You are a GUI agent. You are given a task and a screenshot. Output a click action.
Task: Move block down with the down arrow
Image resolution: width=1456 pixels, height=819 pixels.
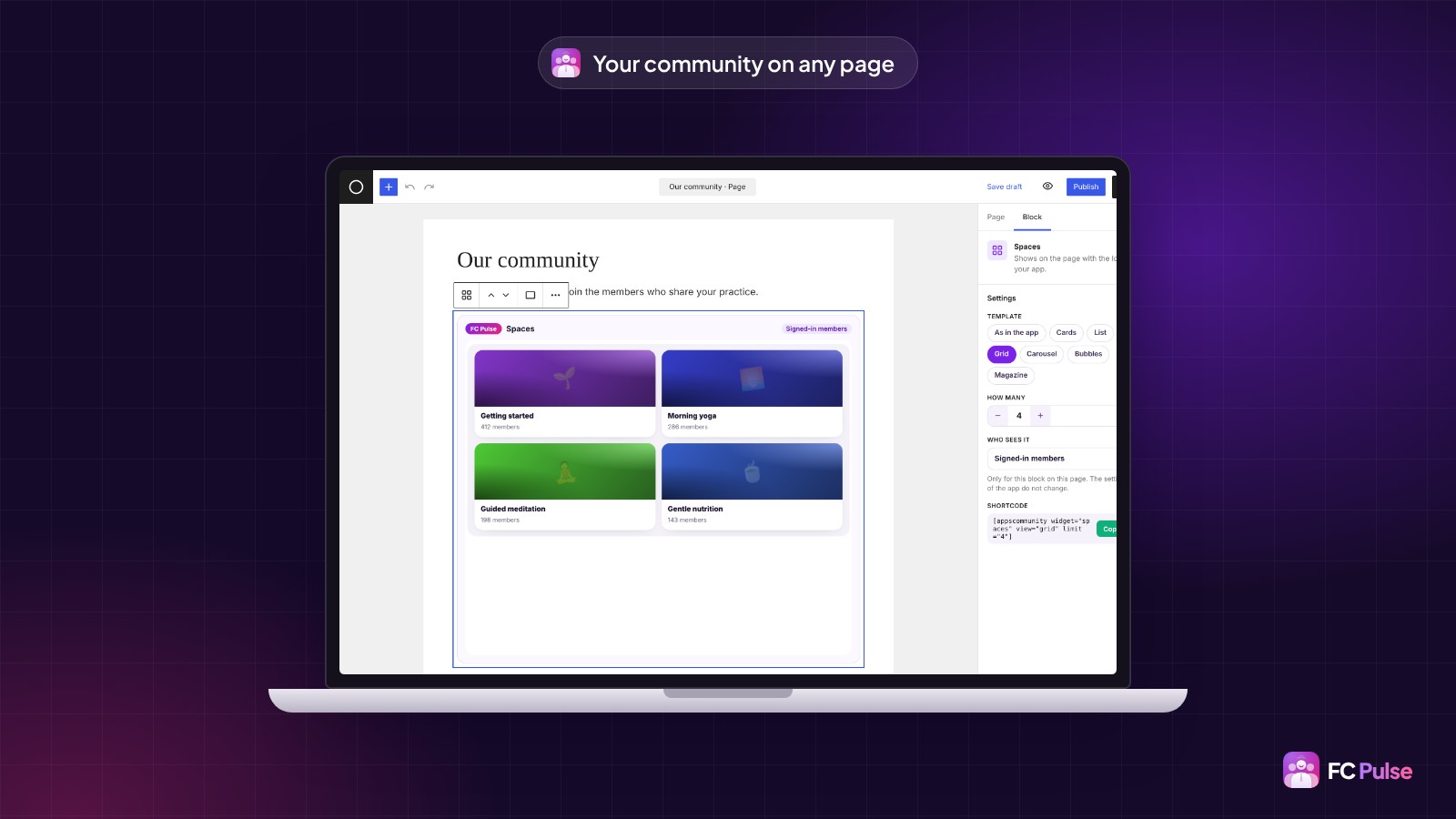[x=506, y=295]
